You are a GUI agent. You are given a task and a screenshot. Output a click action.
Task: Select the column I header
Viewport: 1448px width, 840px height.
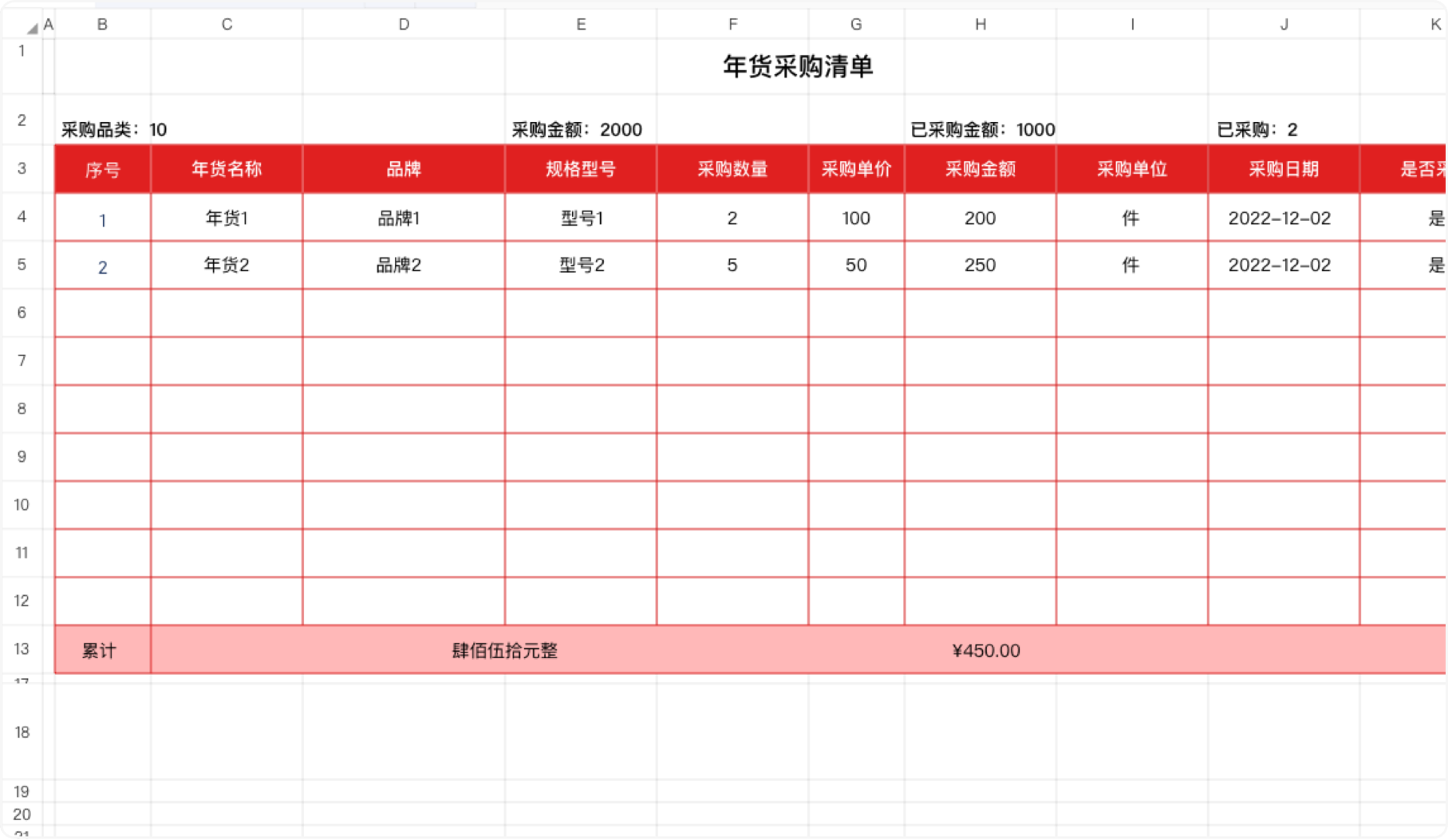[1132, 25]
